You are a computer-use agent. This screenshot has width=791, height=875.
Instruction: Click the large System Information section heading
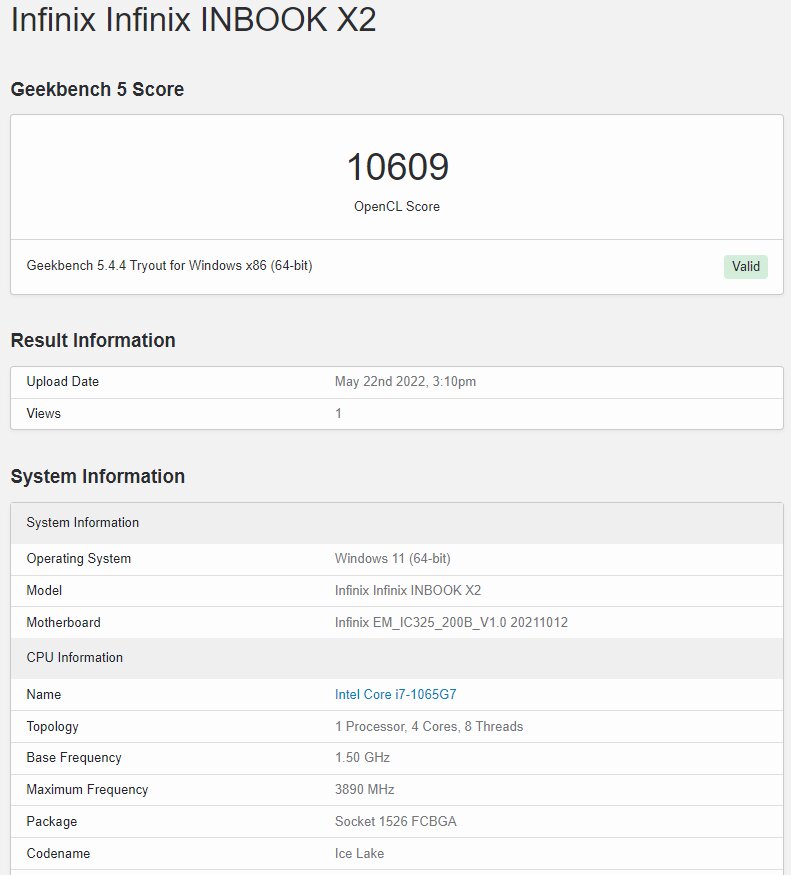(x=98, y=477)
